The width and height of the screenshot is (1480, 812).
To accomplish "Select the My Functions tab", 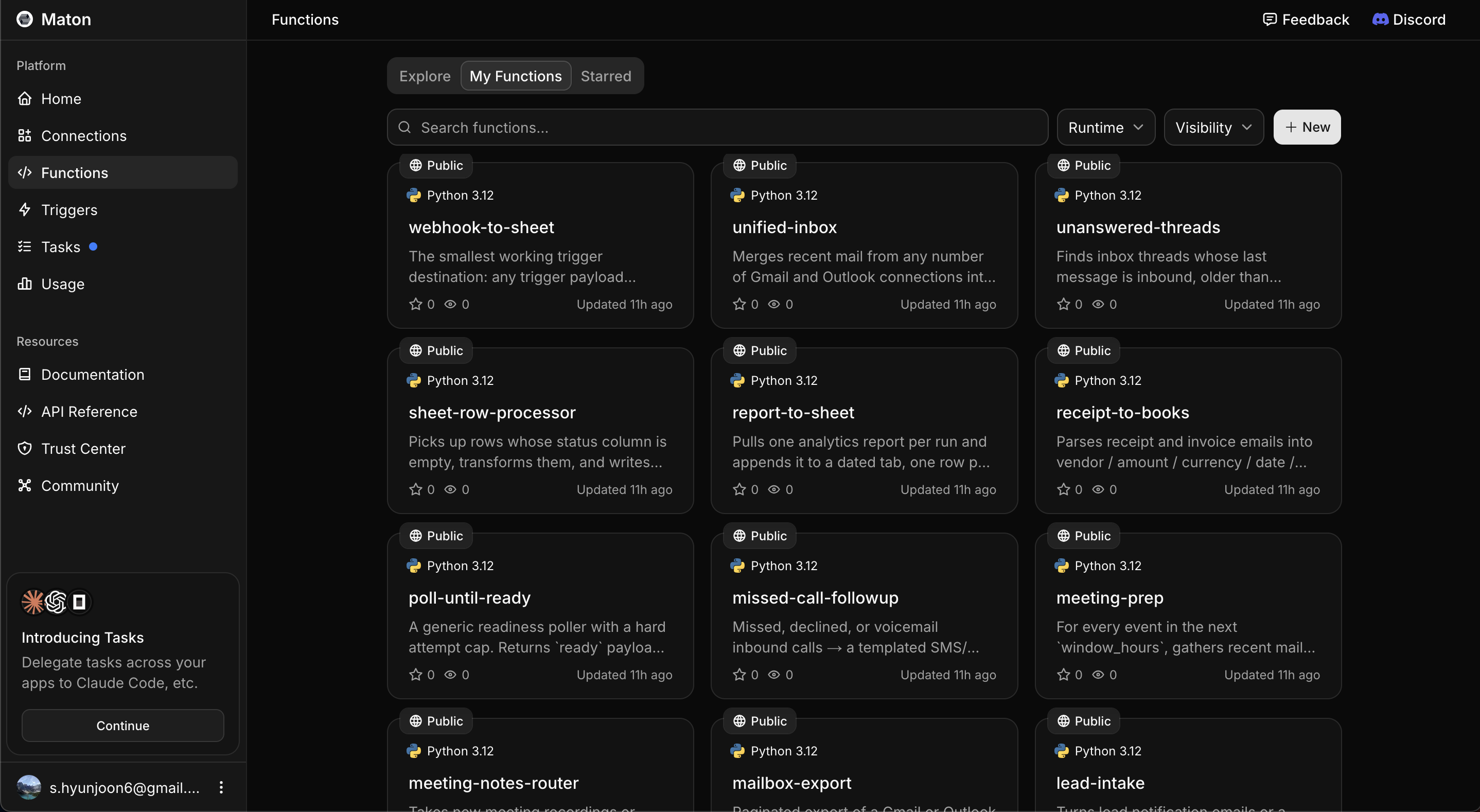I will coord(515,76).
